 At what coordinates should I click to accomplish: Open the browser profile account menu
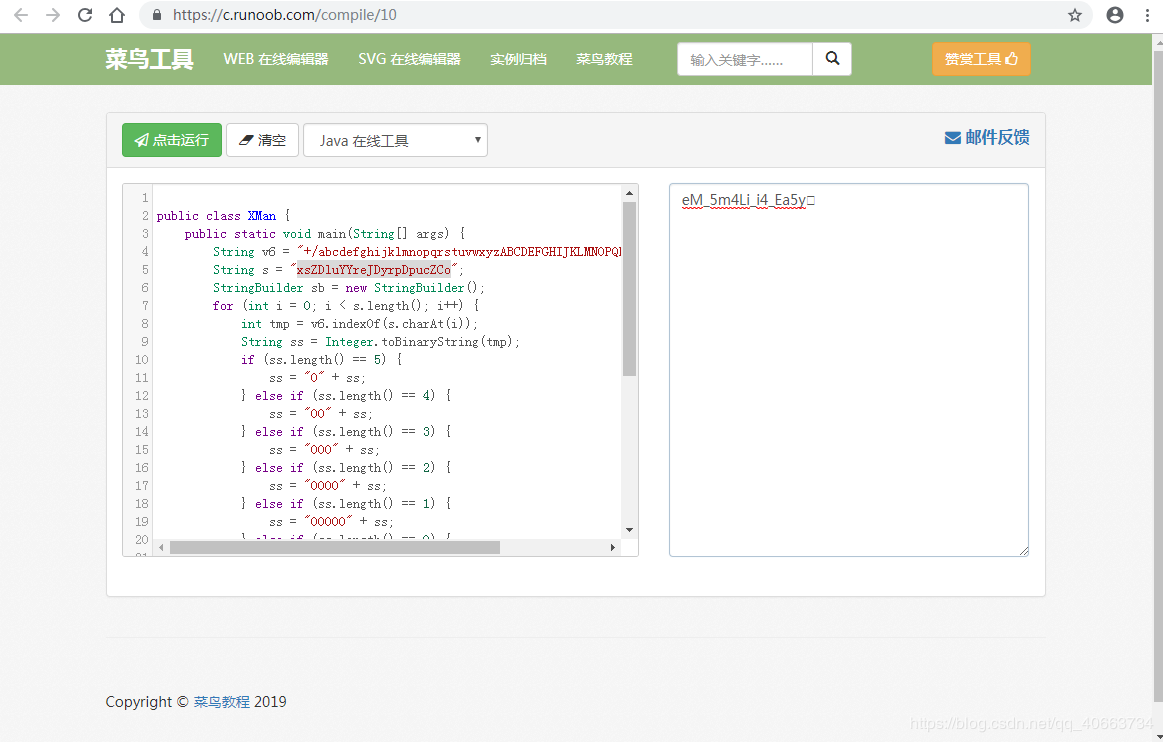tap(1115, 15)
